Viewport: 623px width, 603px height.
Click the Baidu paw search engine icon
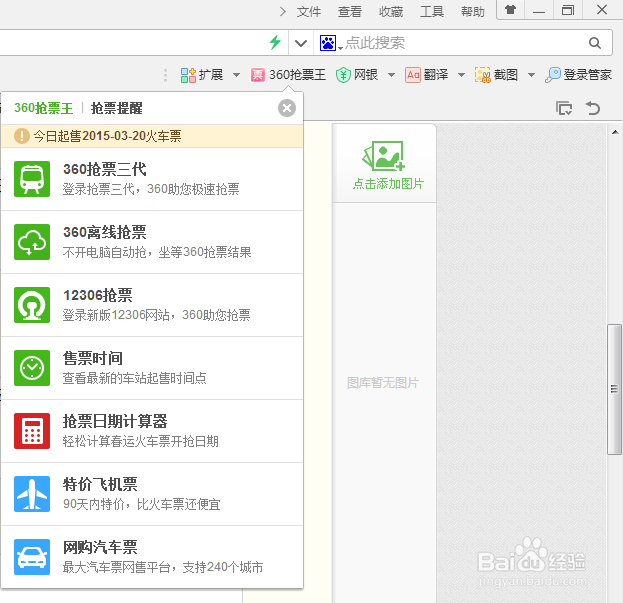(x=328, y=43)
